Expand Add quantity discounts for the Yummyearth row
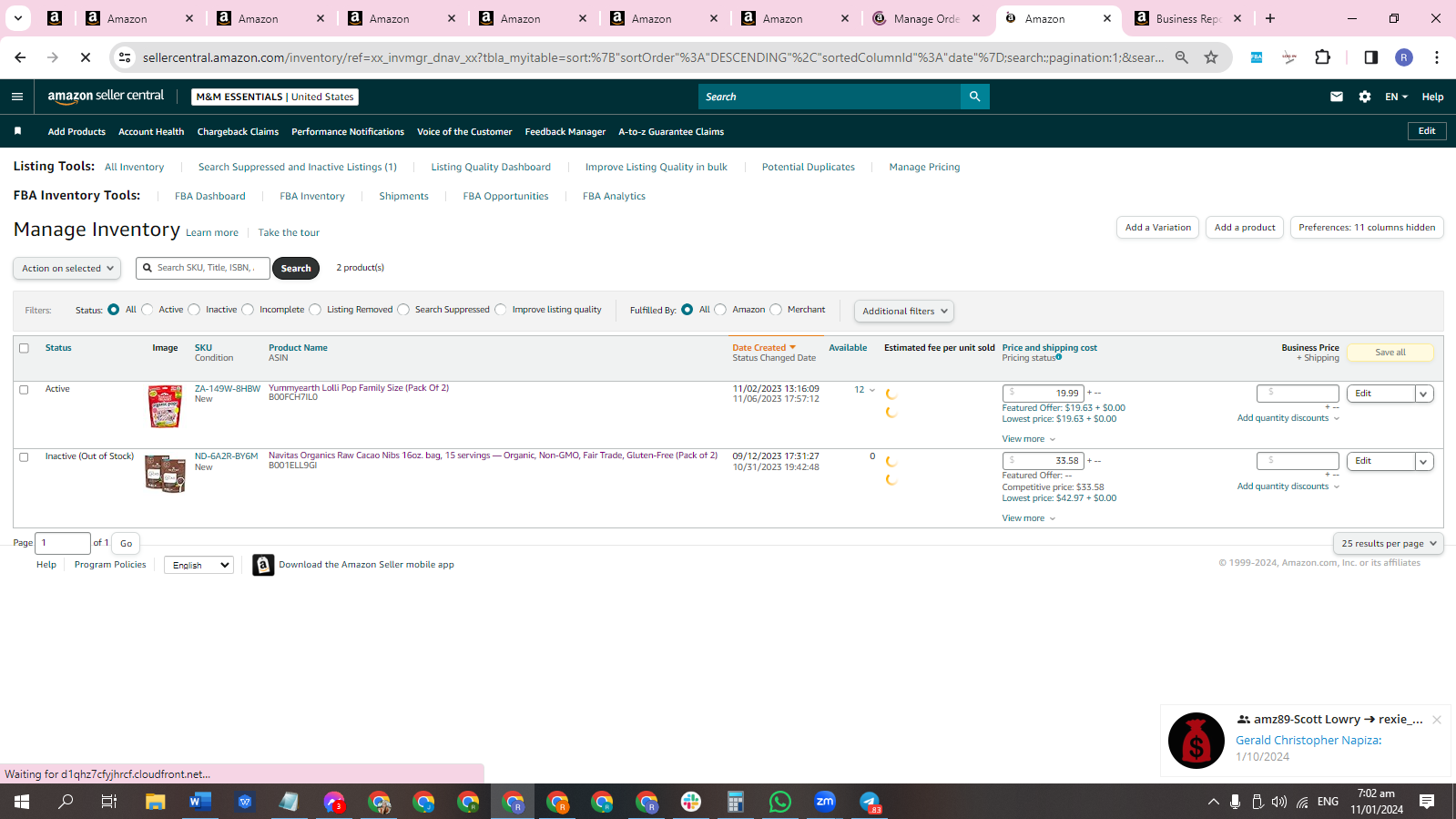 pyautogui.click(x=1288, y=418)
